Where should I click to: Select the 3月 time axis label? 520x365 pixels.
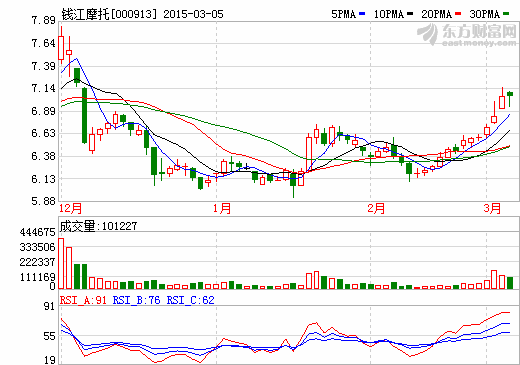point(492,209)
